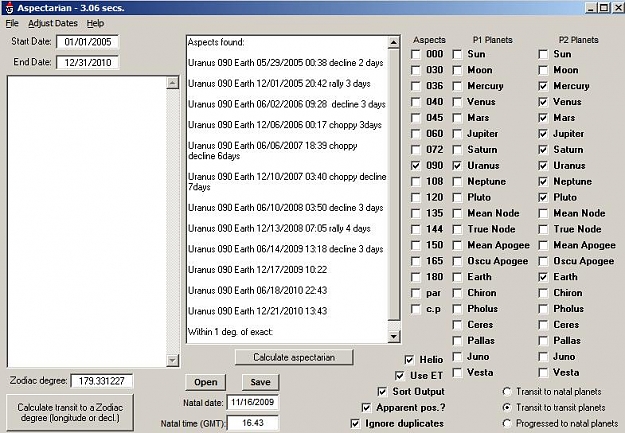Click up arrow of Aspects found scrollbar
The width and height of the screenshot is (625, 433).
393,42
